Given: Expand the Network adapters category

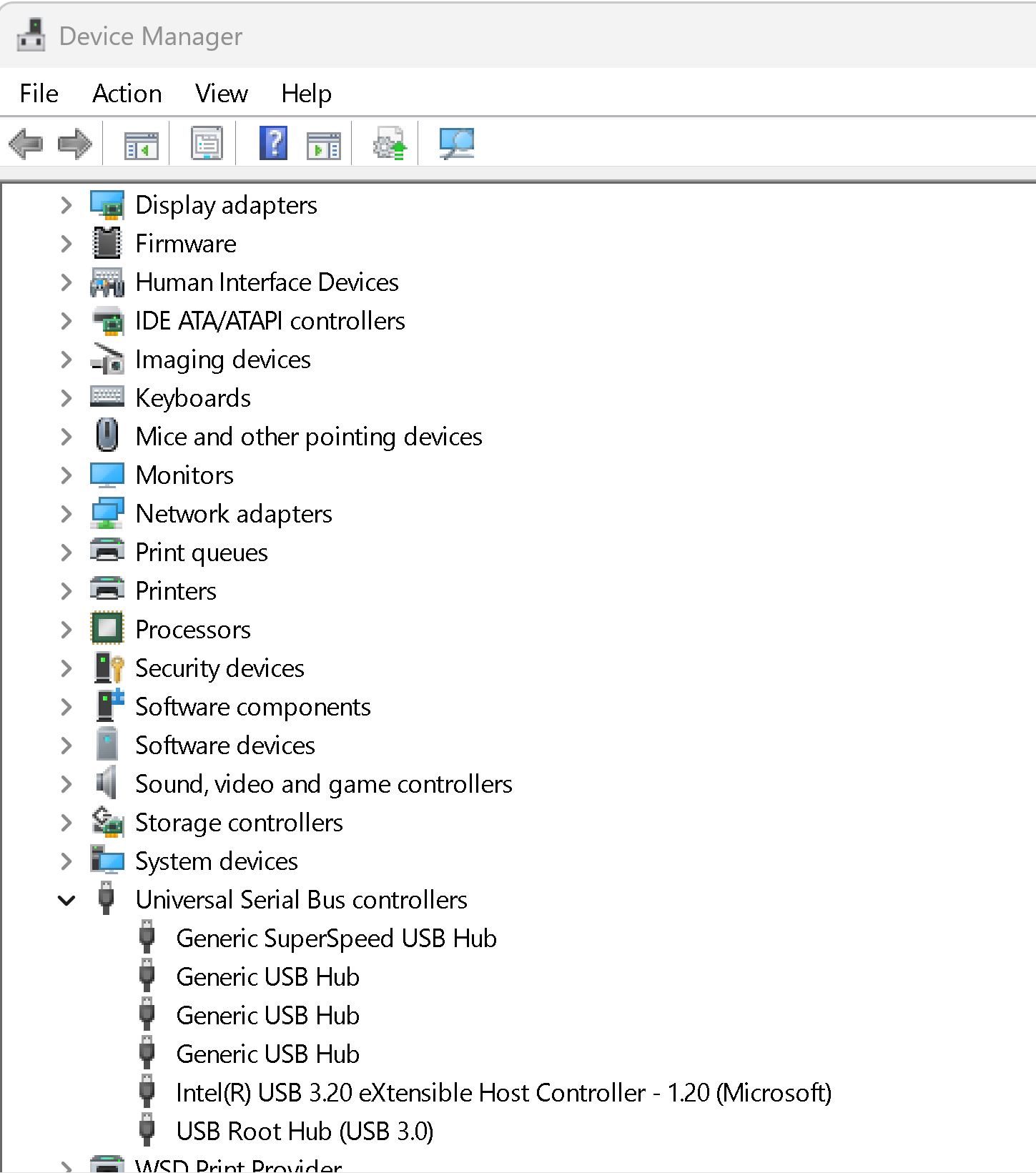Looking at the screenshot, I should pyautogui.click(x=66, y=514).
